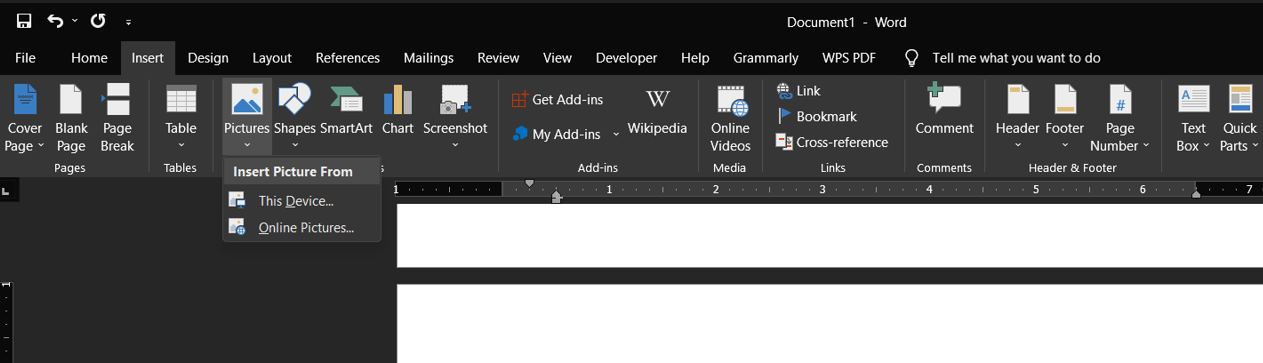Image resolution: width=1263 pixels, height=363 pixels.
Task: Open the Page Number menu
Action: 1120,118
